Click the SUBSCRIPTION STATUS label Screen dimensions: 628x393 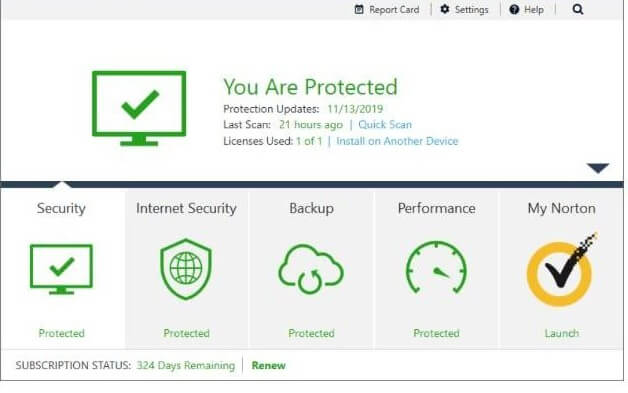73,365
